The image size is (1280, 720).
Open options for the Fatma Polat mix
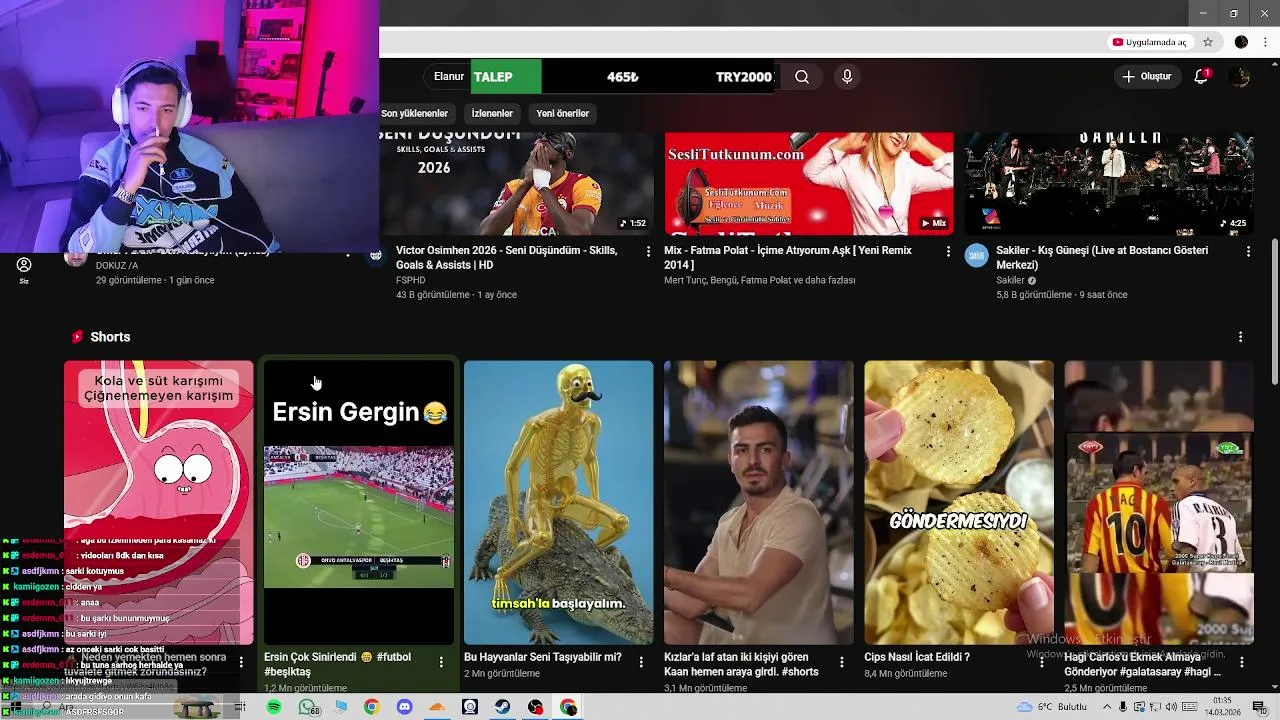coord(948,251)
